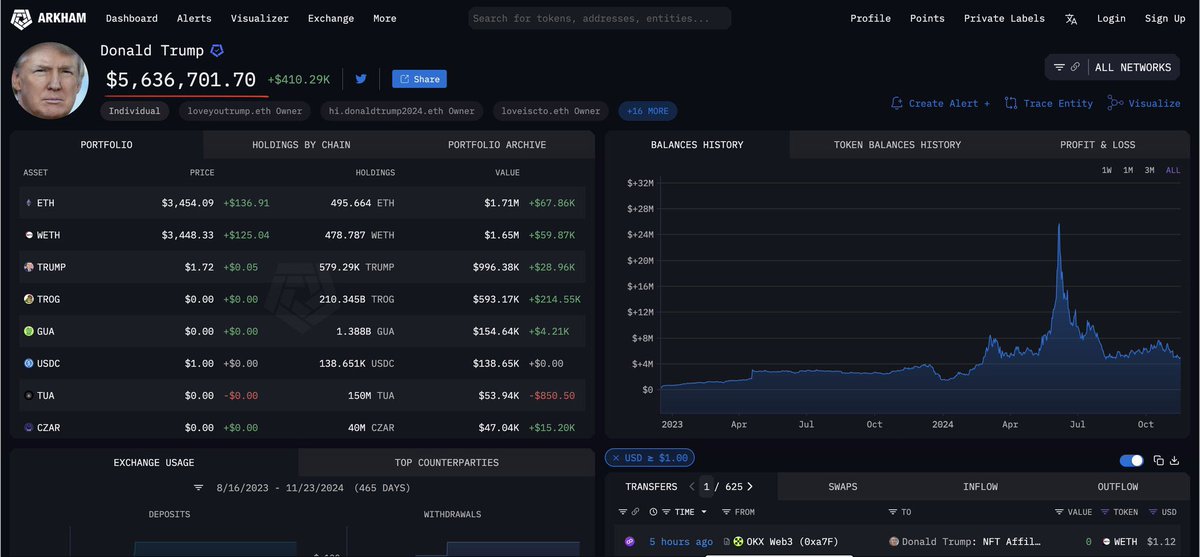Click the WETH token icon in transfer row
Image resolution: width=1200 pixels, height=557 pixels.
pyautogui.click(x=1107, y=541)
